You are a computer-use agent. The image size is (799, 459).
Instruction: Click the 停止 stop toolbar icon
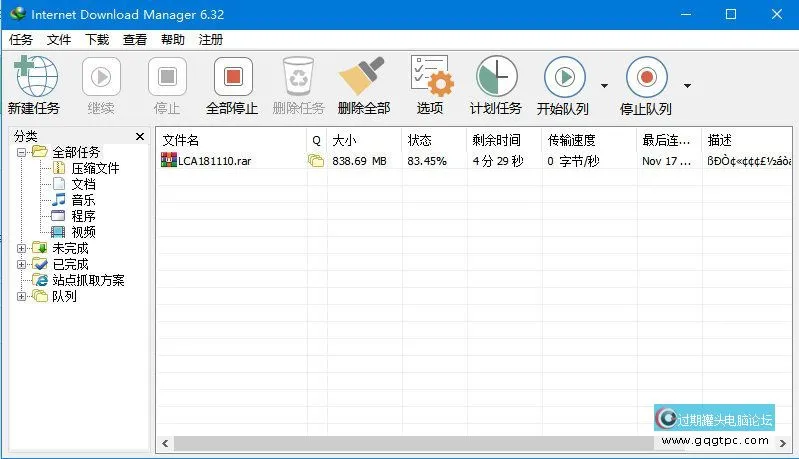(167, 76)
